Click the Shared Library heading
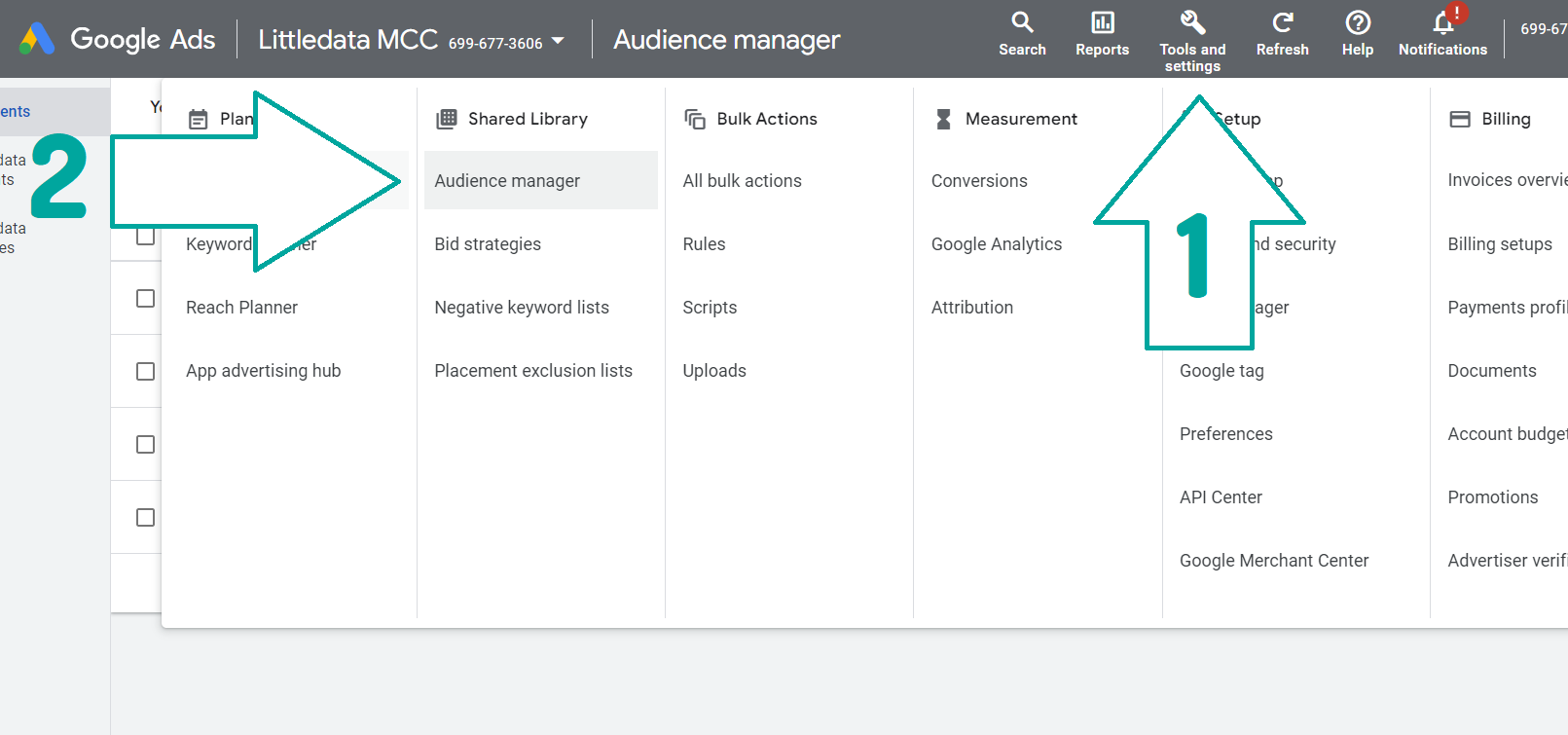 click(528, 119)
